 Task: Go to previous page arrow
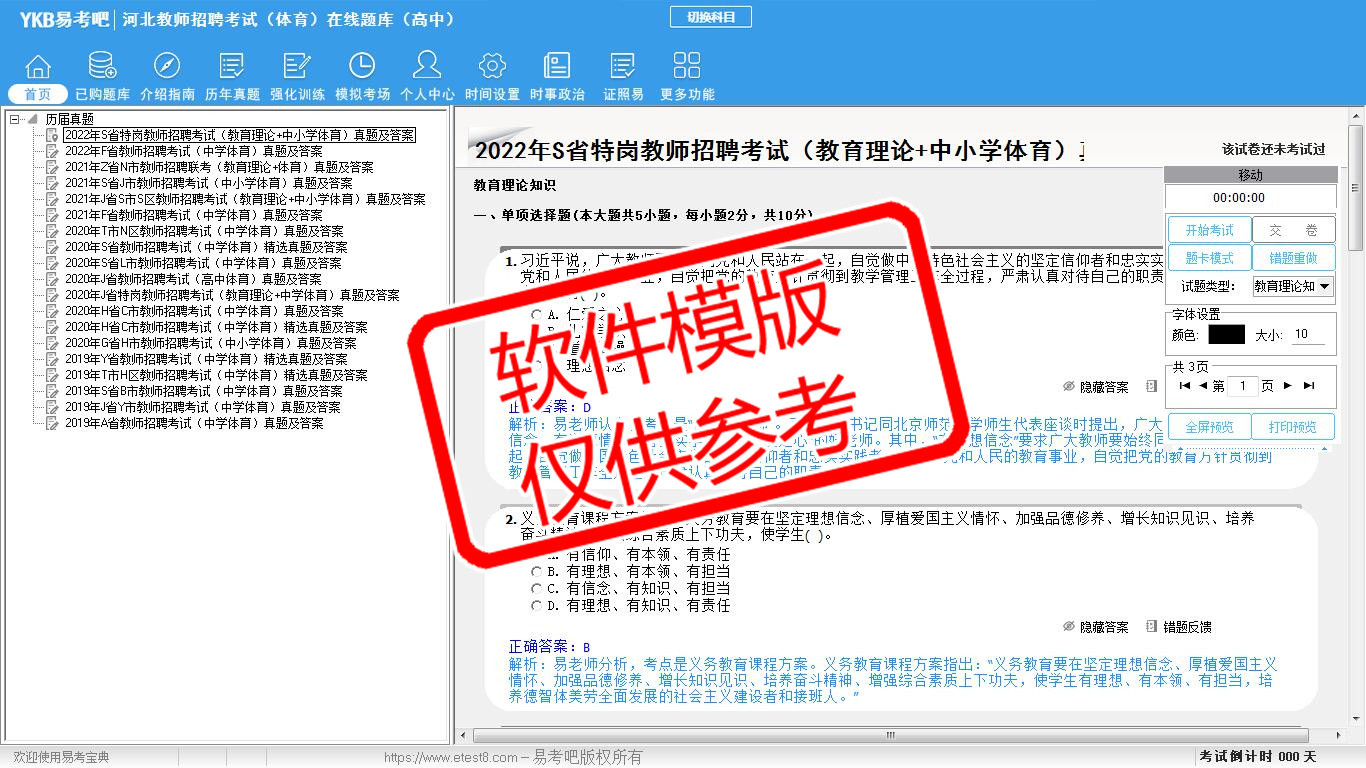click(1204, 386)
